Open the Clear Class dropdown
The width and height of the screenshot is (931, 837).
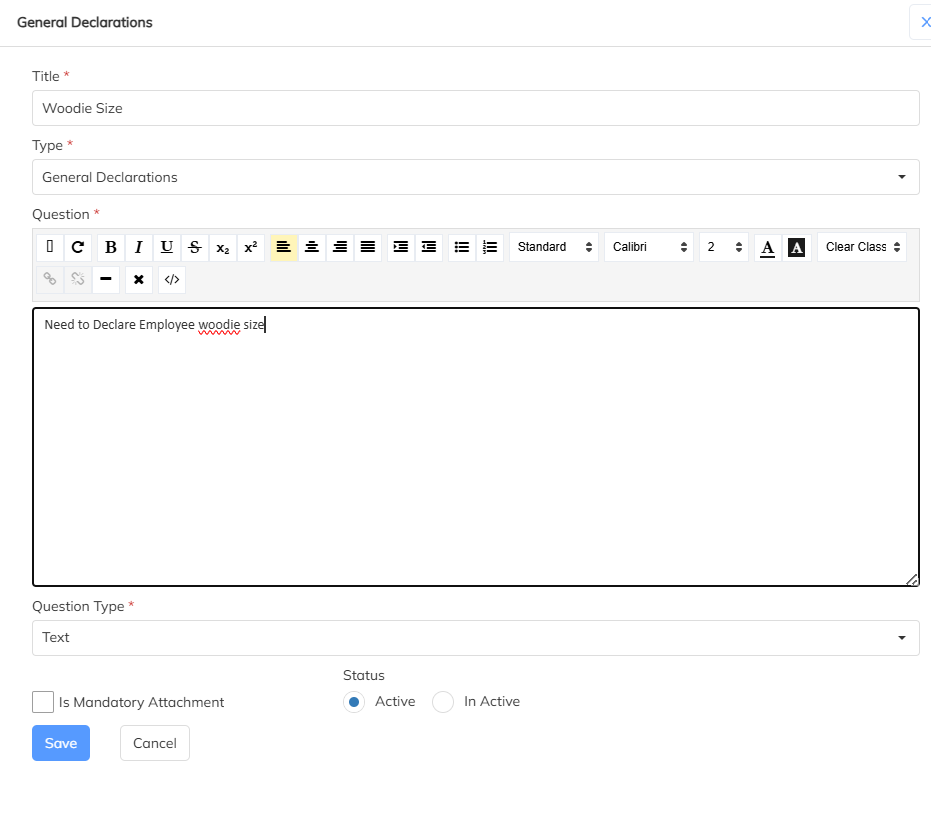[862, 247]
